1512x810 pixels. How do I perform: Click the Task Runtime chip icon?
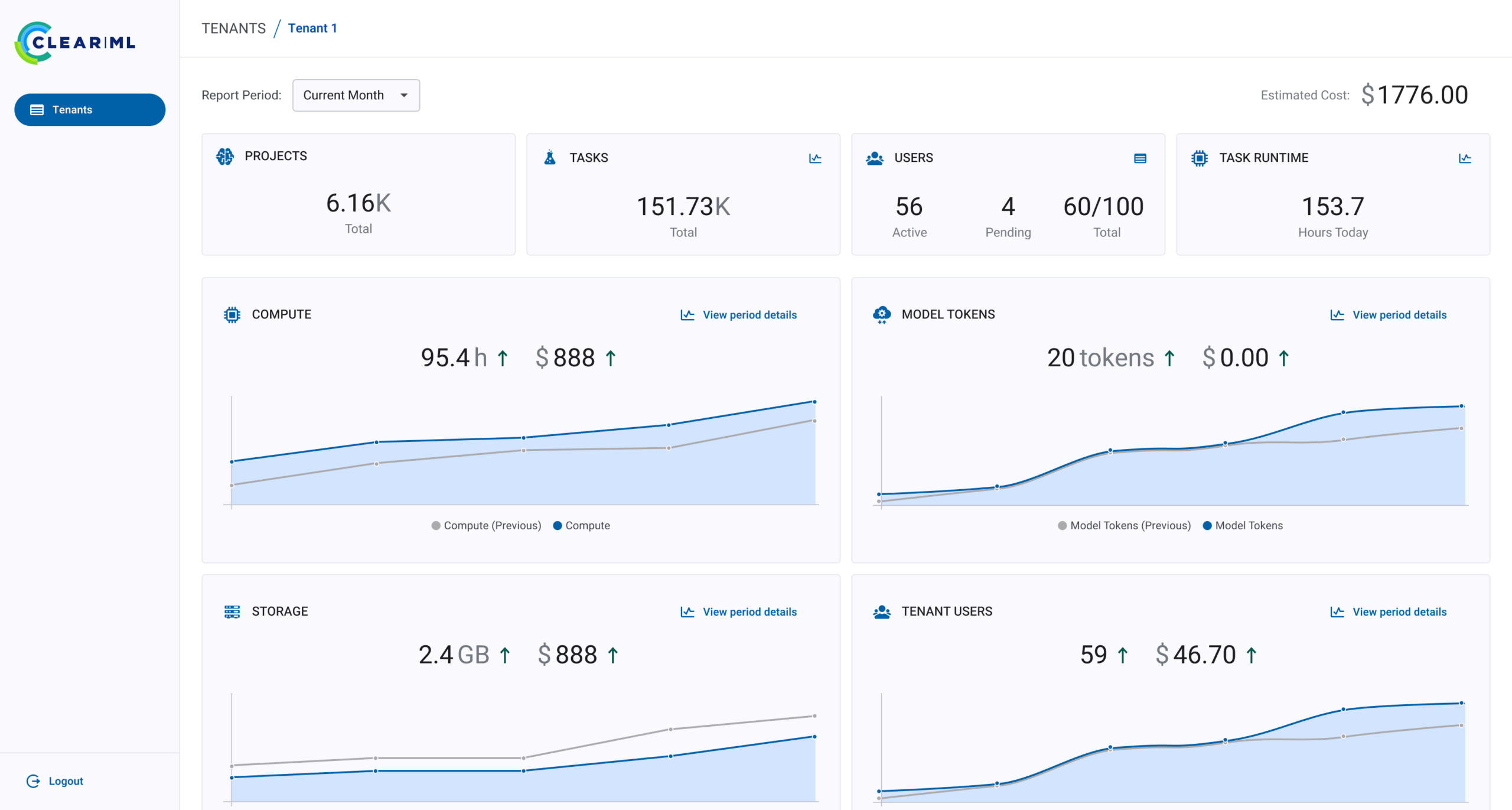[x=1199, y=158]
